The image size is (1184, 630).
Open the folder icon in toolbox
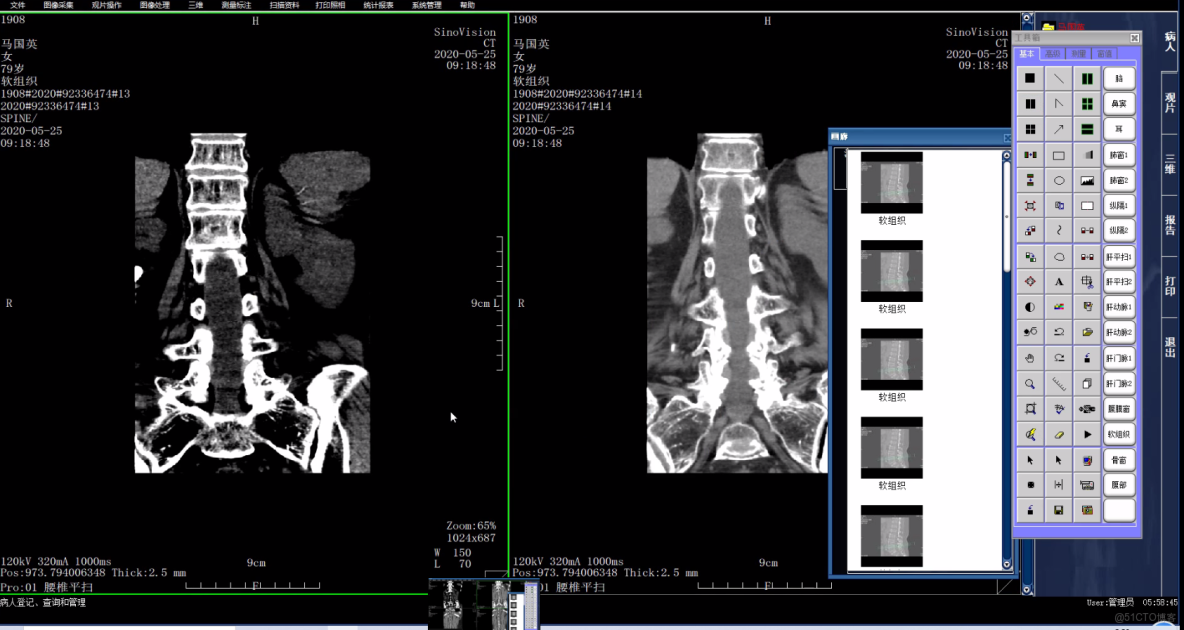tap(1087, 332)
